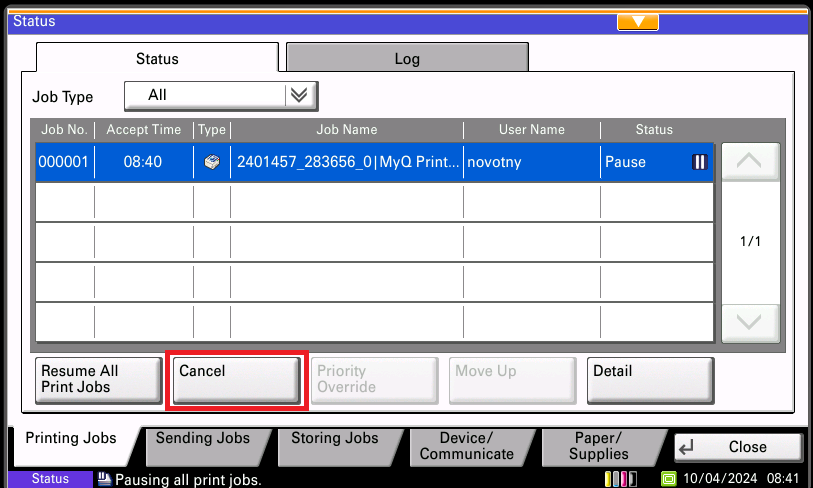
Task: Click the paused jobs icon in status bar
Action: point(104,480)
